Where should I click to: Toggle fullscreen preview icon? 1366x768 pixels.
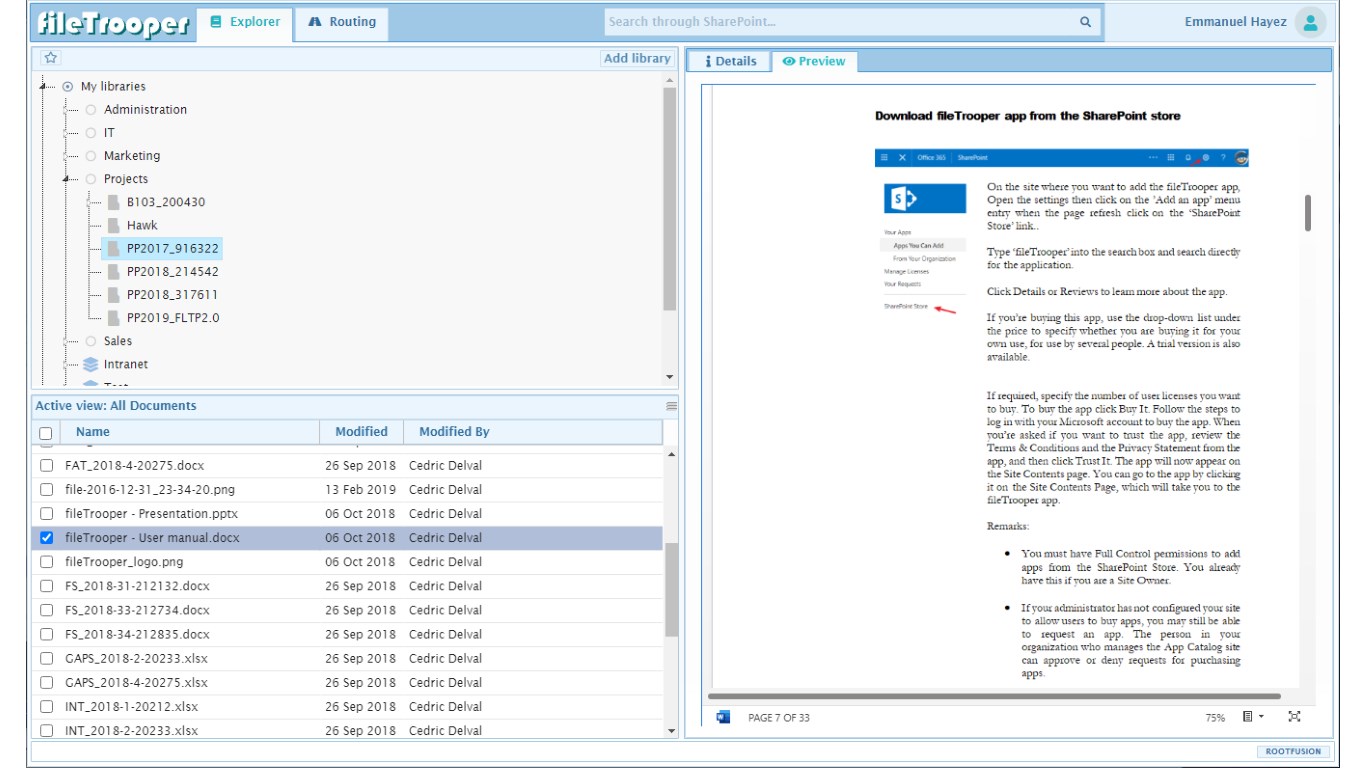(1295, 716)
